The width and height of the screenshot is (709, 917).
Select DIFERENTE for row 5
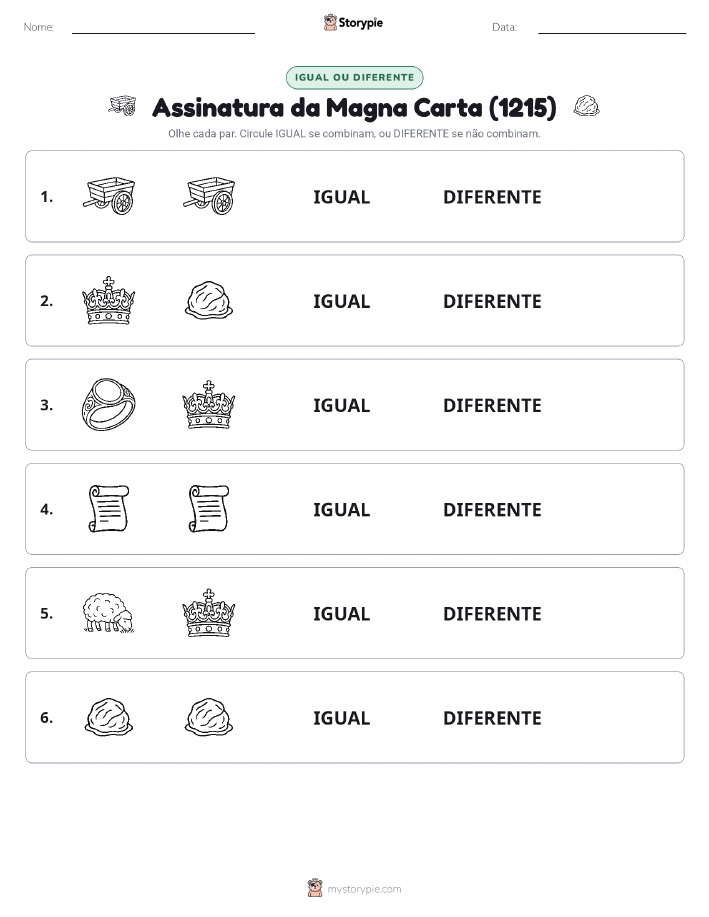pyautogui.click(x=492, y=613)
